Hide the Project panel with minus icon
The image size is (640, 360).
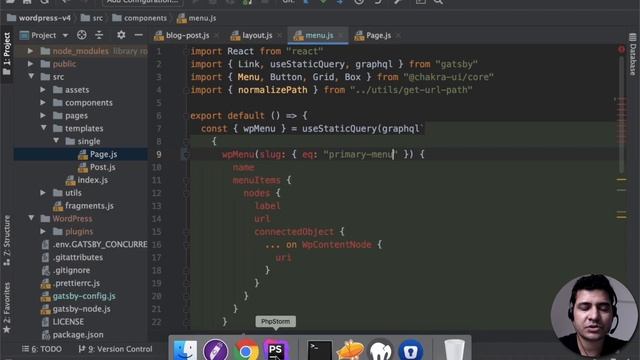(138, 35)
